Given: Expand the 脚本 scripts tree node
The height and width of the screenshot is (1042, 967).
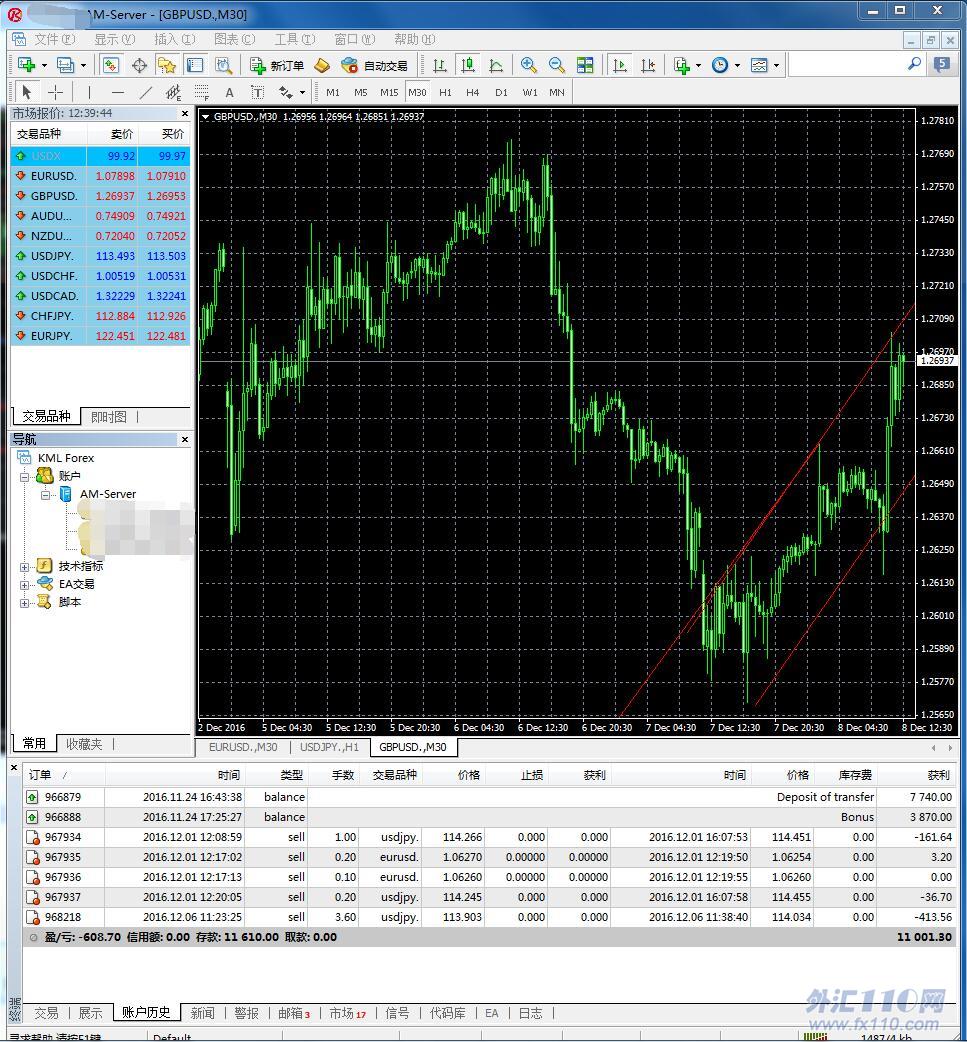Looking at the screenshot, I should pos(25,602).
